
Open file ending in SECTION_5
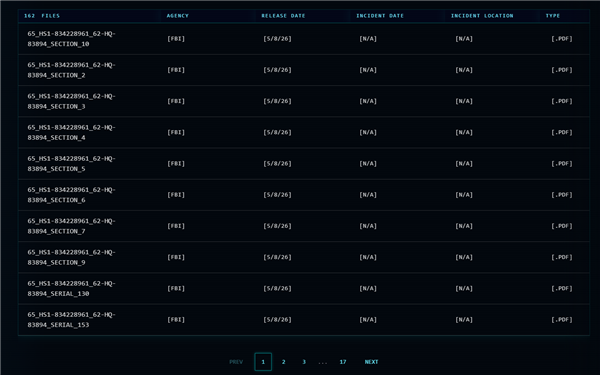[71, 163]
